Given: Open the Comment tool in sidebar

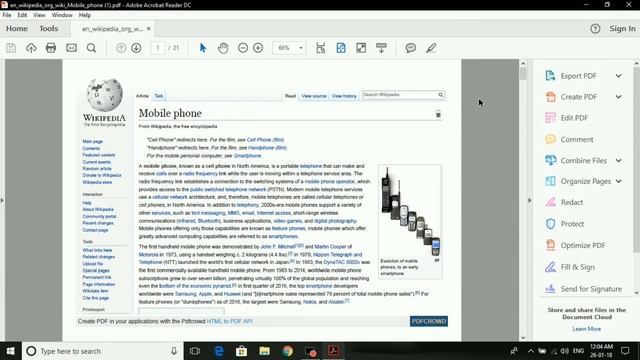Looking at the screenshot, I should click(x=577, y=140).
